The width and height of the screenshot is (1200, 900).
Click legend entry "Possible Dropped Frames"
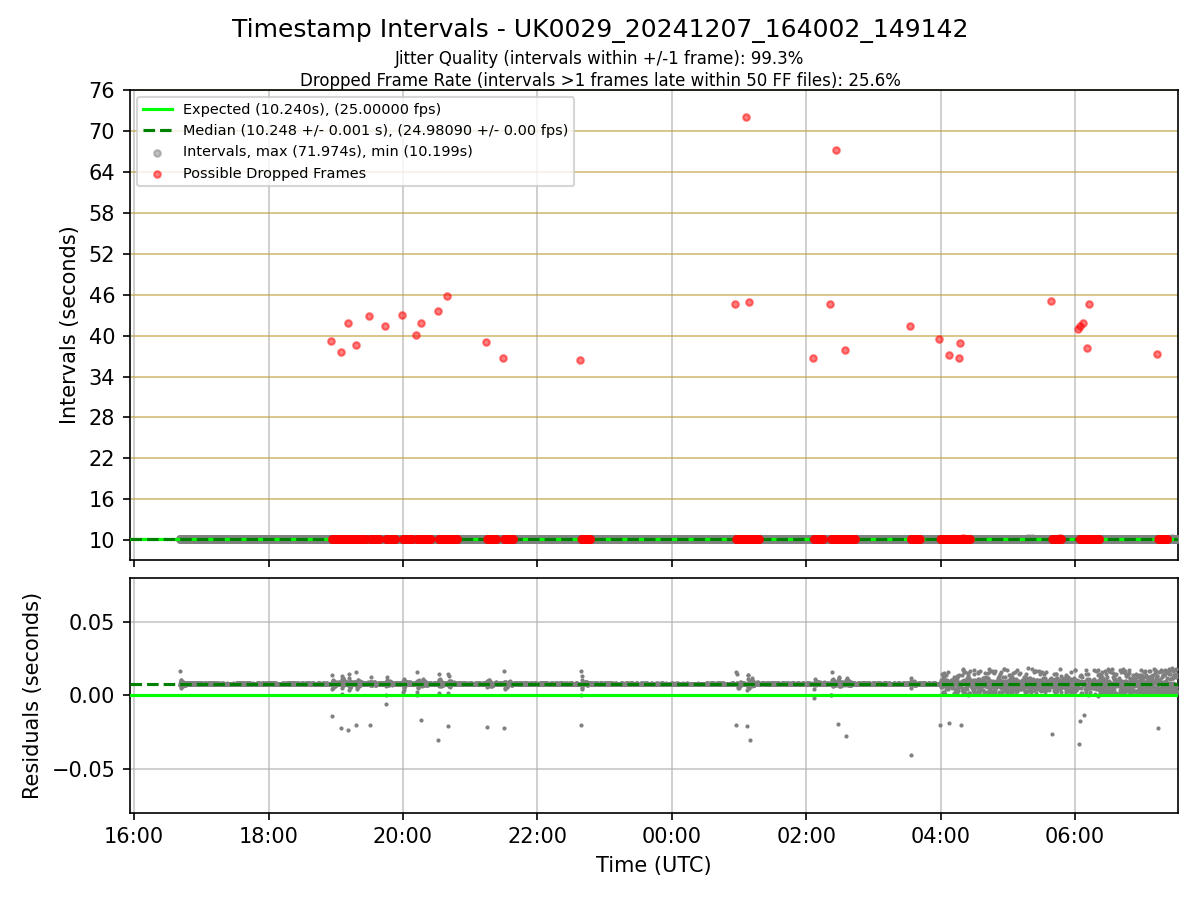(x=274, y=173)
